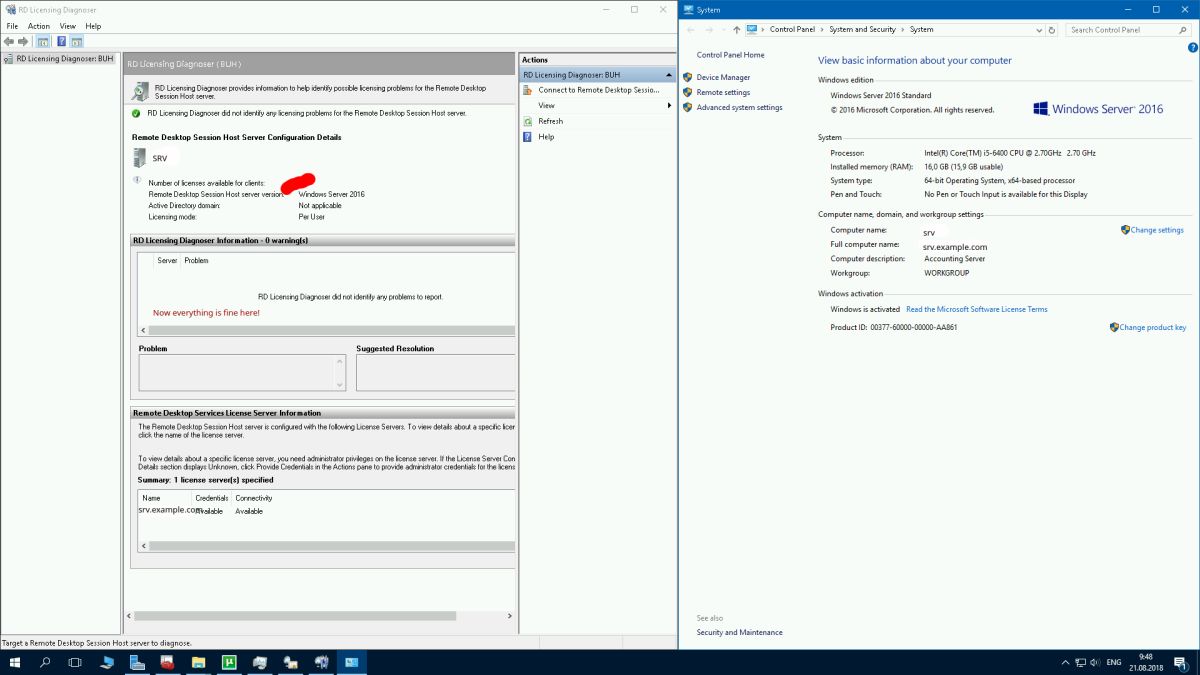Click the Credentials column header
The height and width of the screenshot is (675, 1200).
[212, 498]
